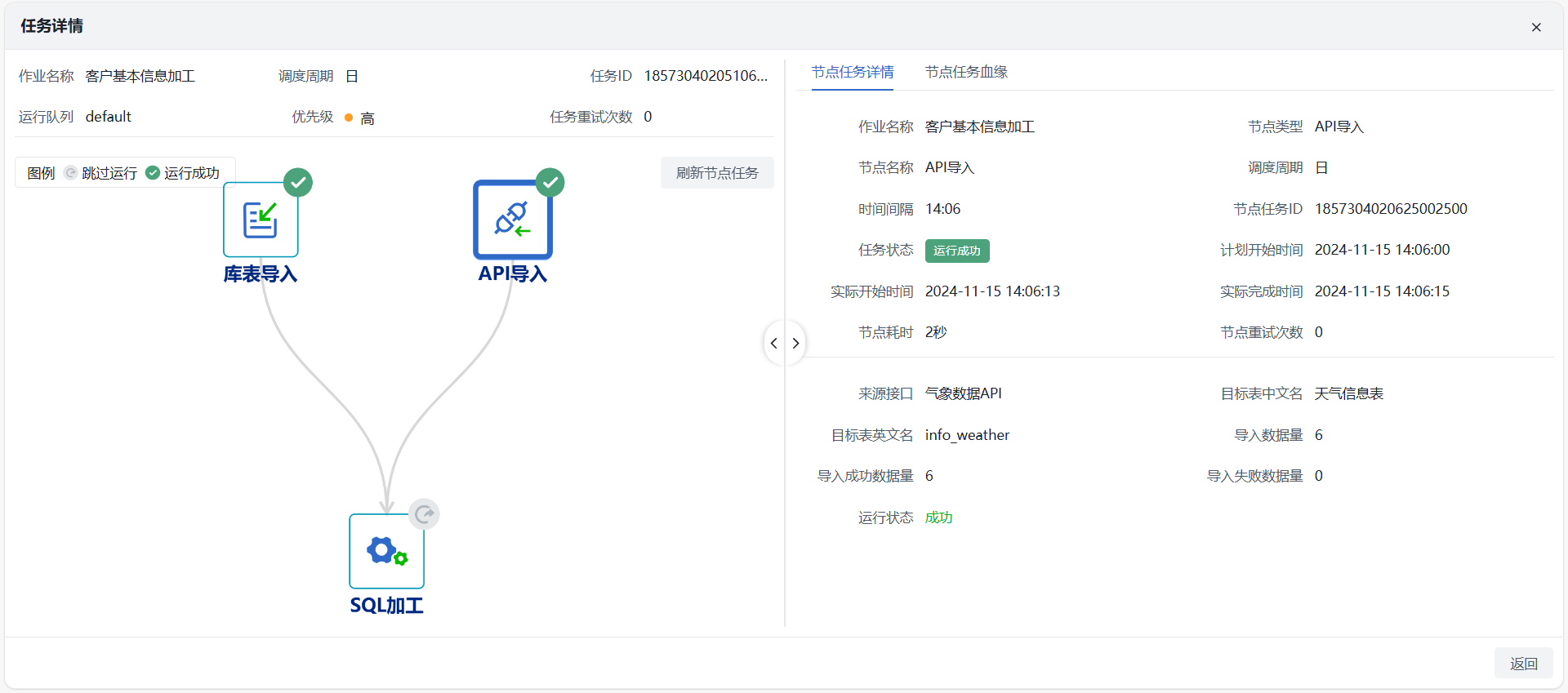Viewport: 1568px width, 693px height.
Task: Click the 返回 button
Action: [x=1523, y=664]
